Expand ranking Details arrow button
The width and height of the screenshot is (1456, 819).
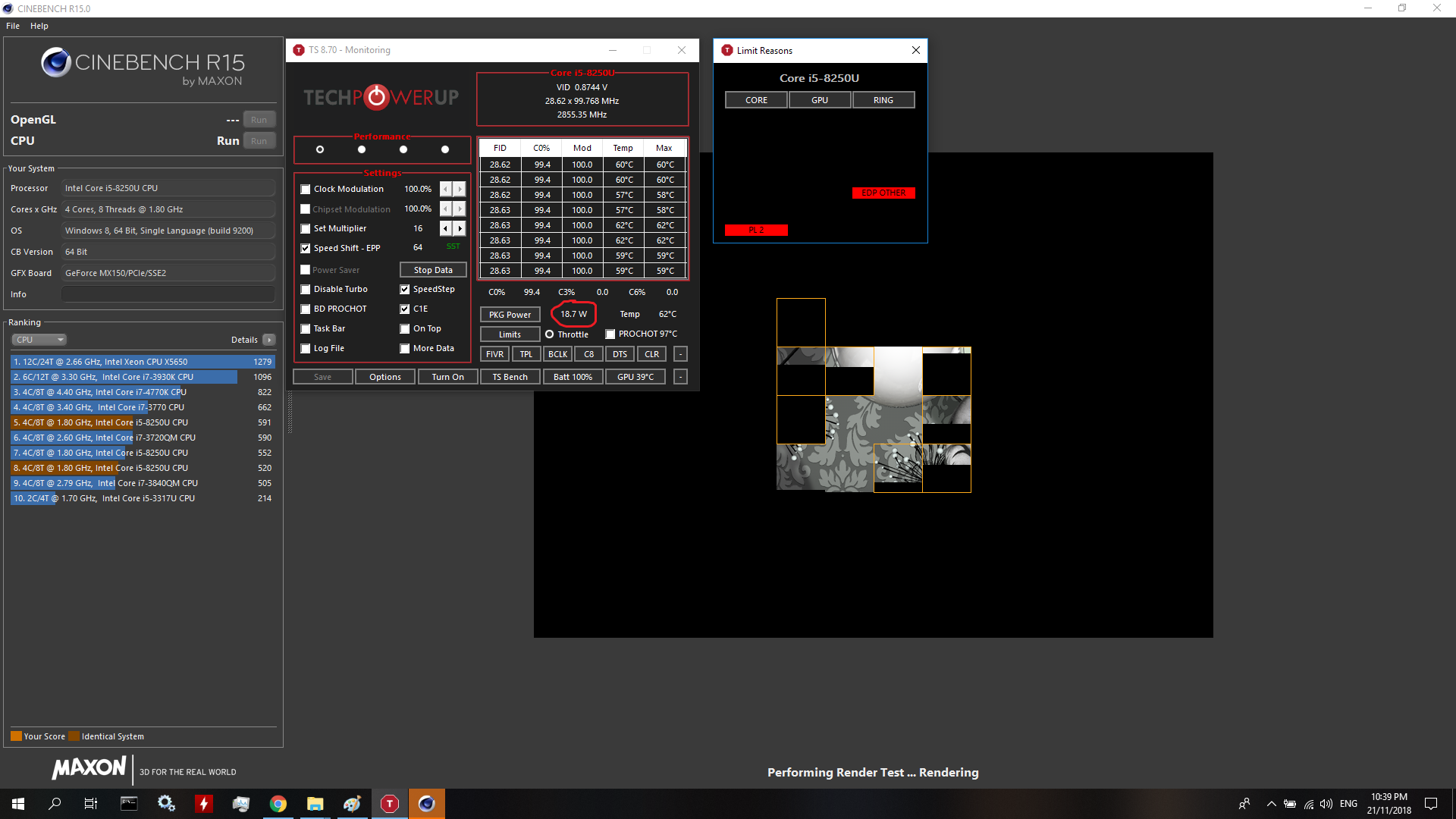(x=269, y=340)
